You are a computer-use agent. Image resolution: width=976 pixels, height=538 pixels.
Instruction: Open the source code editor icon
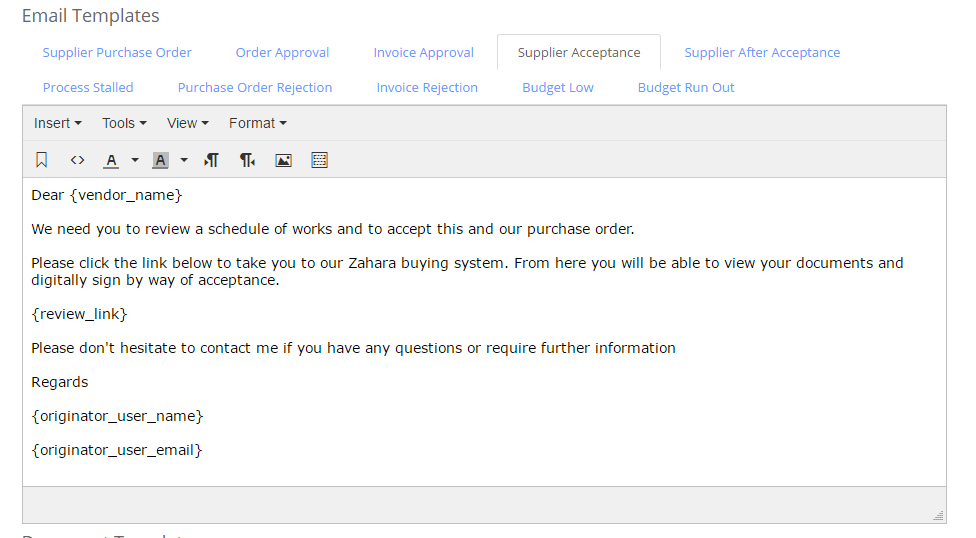tap(77, 160)
